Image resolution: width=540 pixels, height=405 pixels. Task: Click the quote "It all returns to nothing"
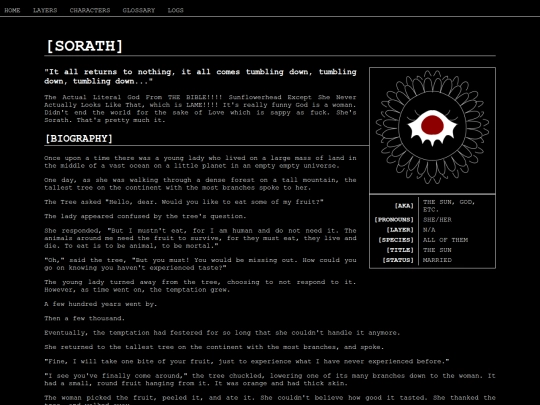coord(200,76)
